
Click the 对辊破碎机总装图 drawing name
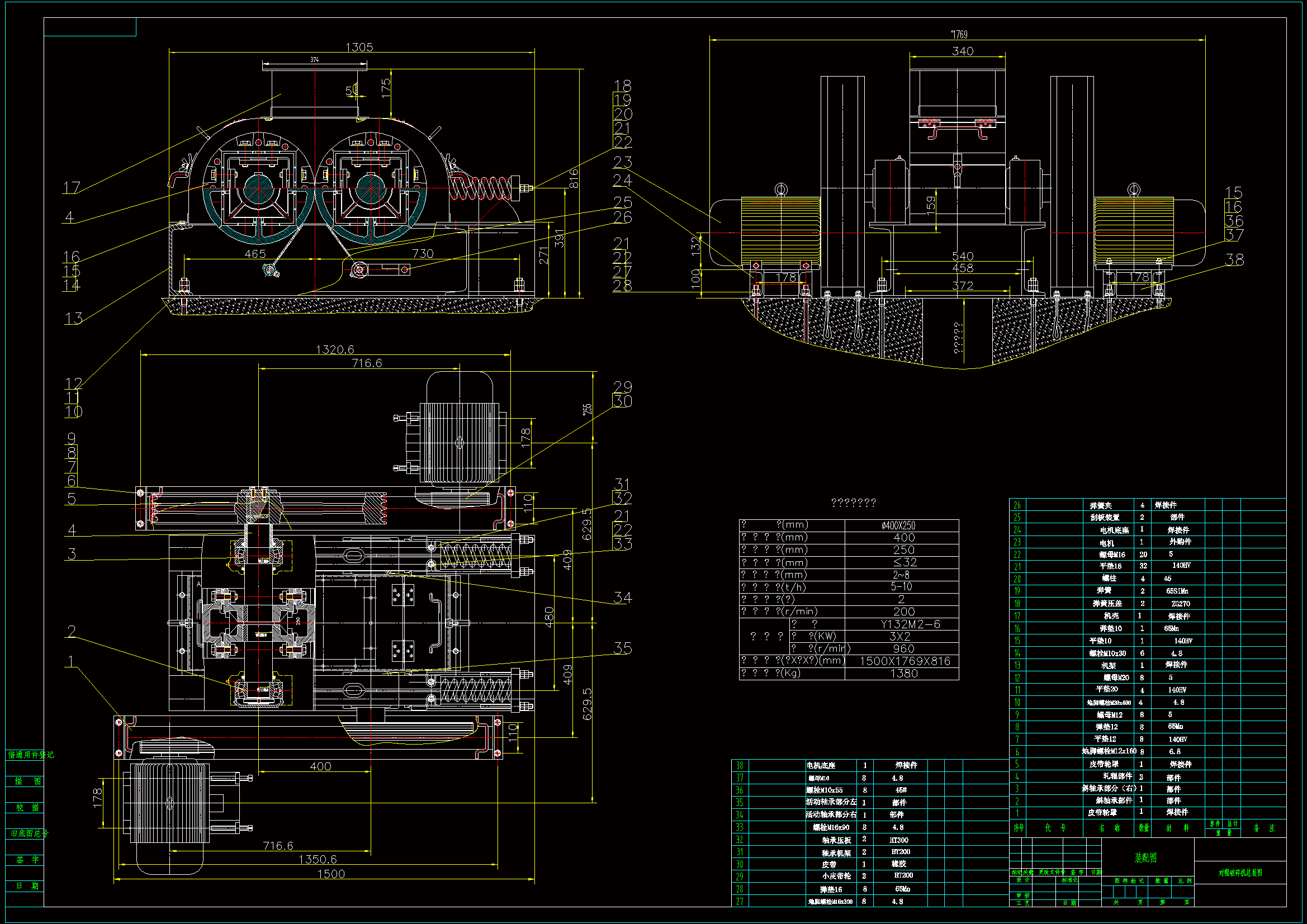click(1240, 873)
